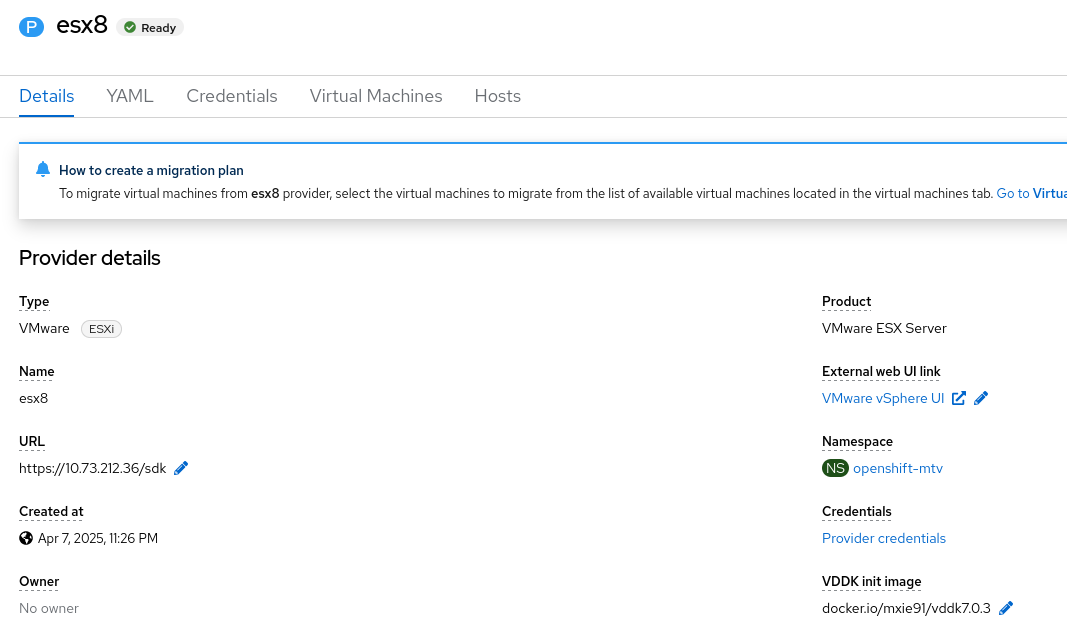
Task: Click the NS namespace badge
Action: click(835, 468)
